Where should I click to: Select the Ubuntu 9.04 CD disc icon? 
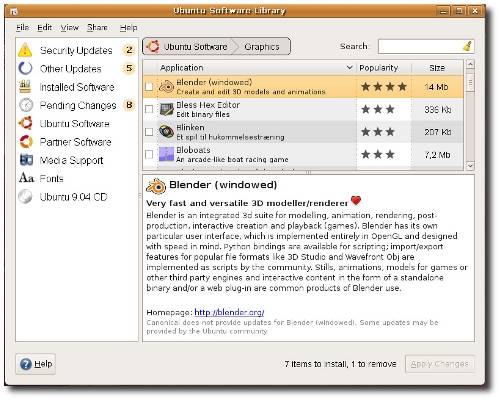26,197
